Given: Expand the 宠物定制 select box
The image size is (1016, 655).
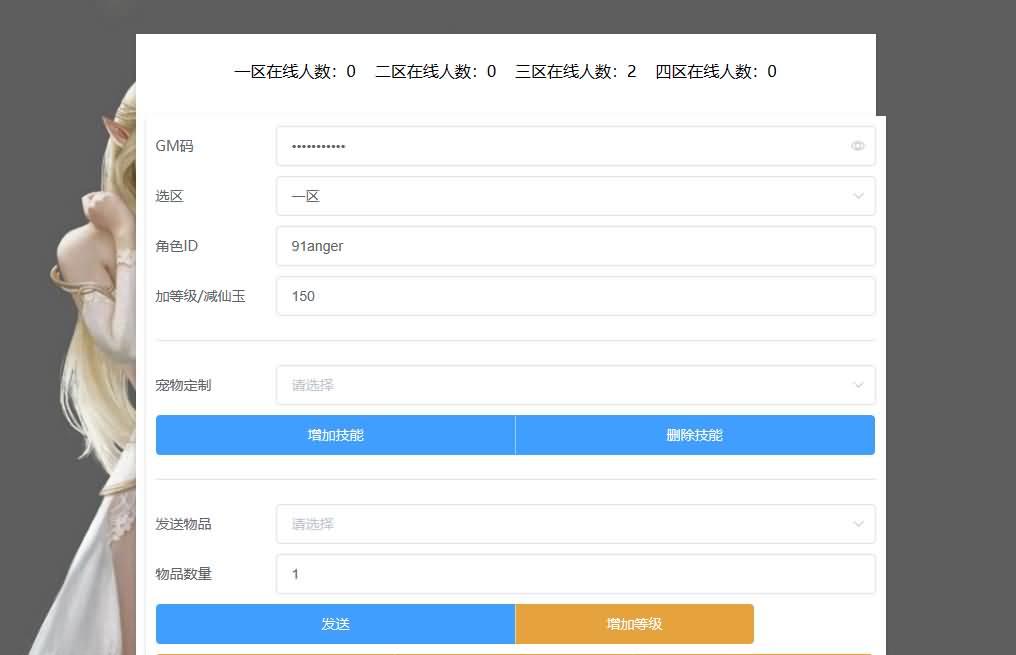Looking at the screenshot, I should pos(575,385).
